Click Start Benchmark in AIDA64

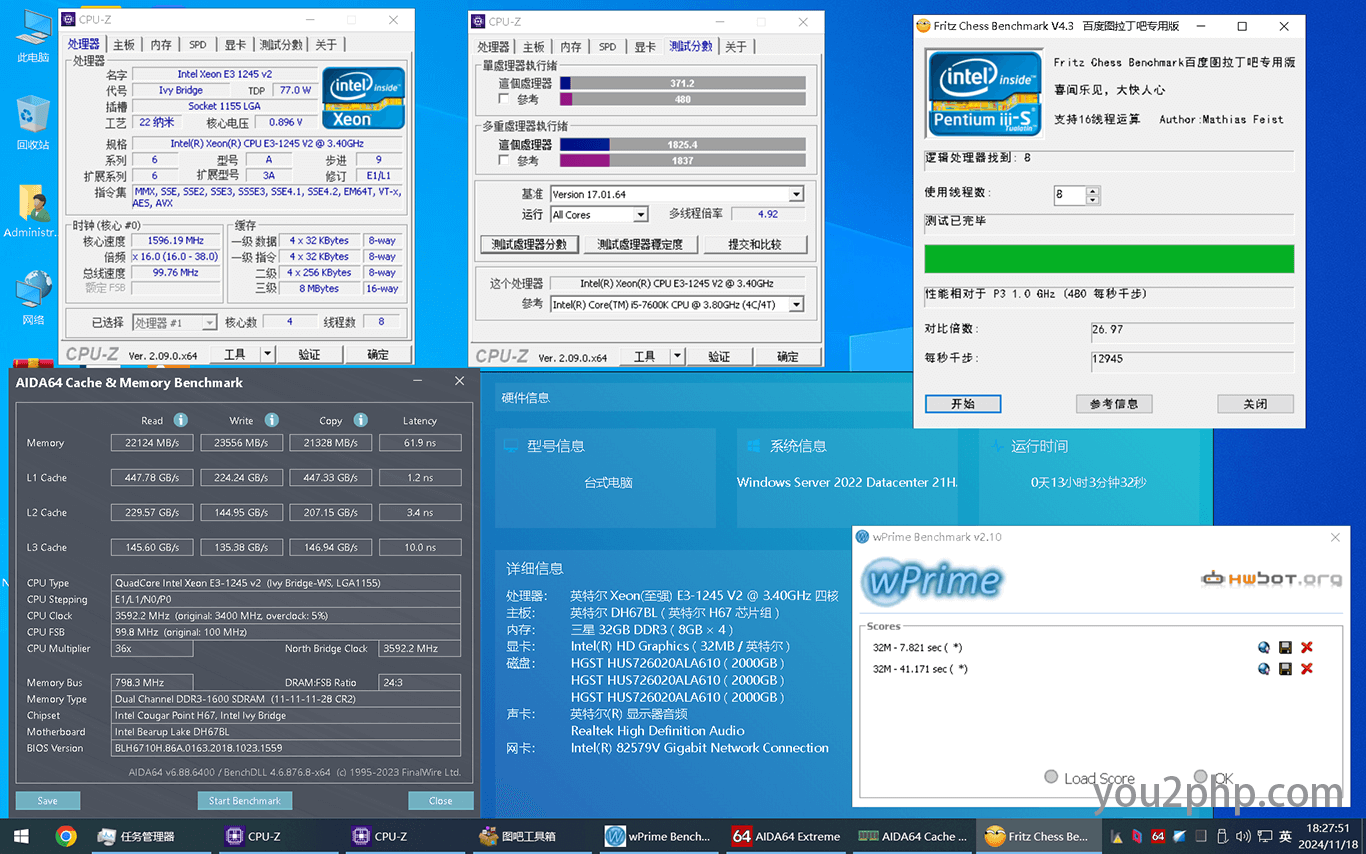[245, 801]
